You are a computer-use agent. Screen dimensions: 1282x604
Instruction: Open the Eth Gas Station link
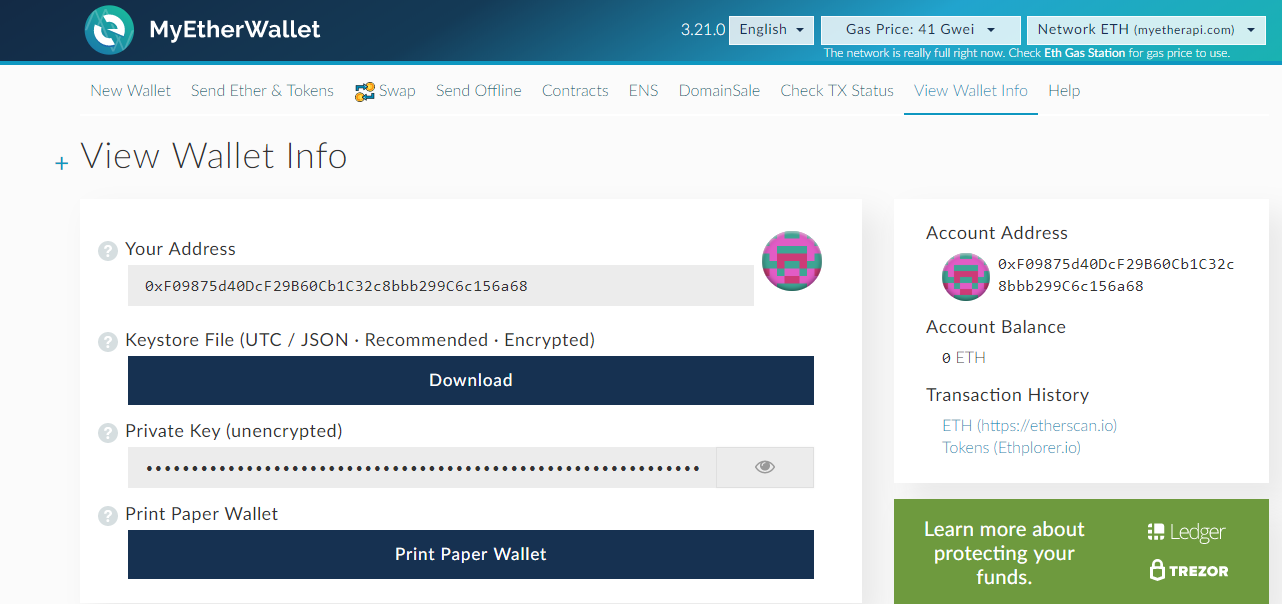tap(1085, 53)
